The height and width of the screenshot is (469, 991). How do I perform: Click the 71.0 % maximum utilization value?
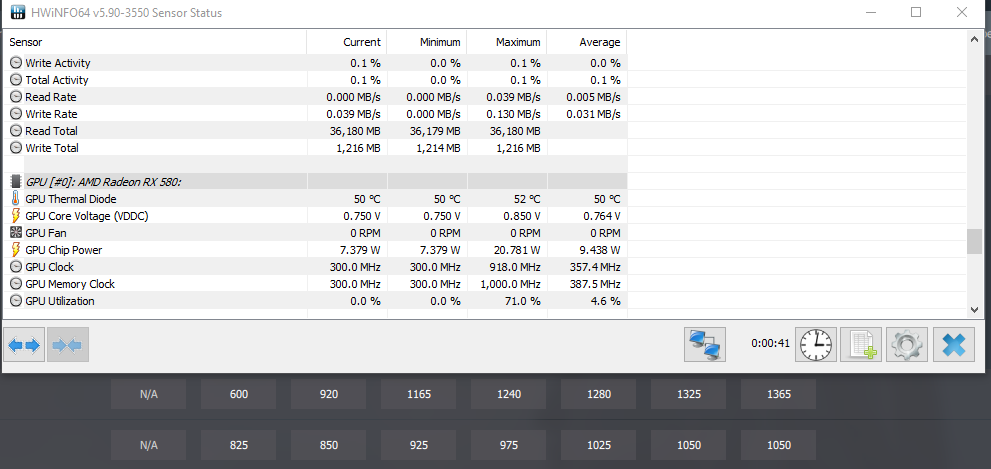[521, 302]
